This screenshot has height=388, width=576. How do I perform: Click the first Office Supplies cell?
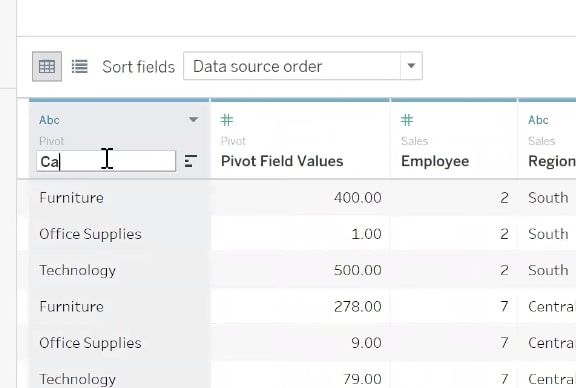coord(90,234)
